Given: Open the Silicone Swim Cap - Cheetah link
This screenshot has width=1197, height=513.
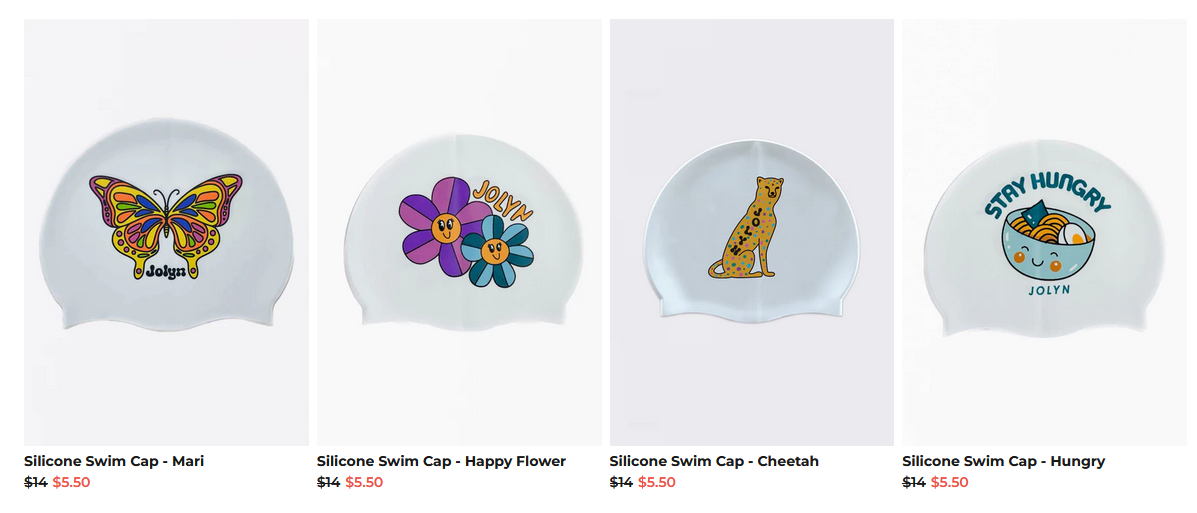Looking at the screenshot, I should pyautogui.click(x=714, y=461).
